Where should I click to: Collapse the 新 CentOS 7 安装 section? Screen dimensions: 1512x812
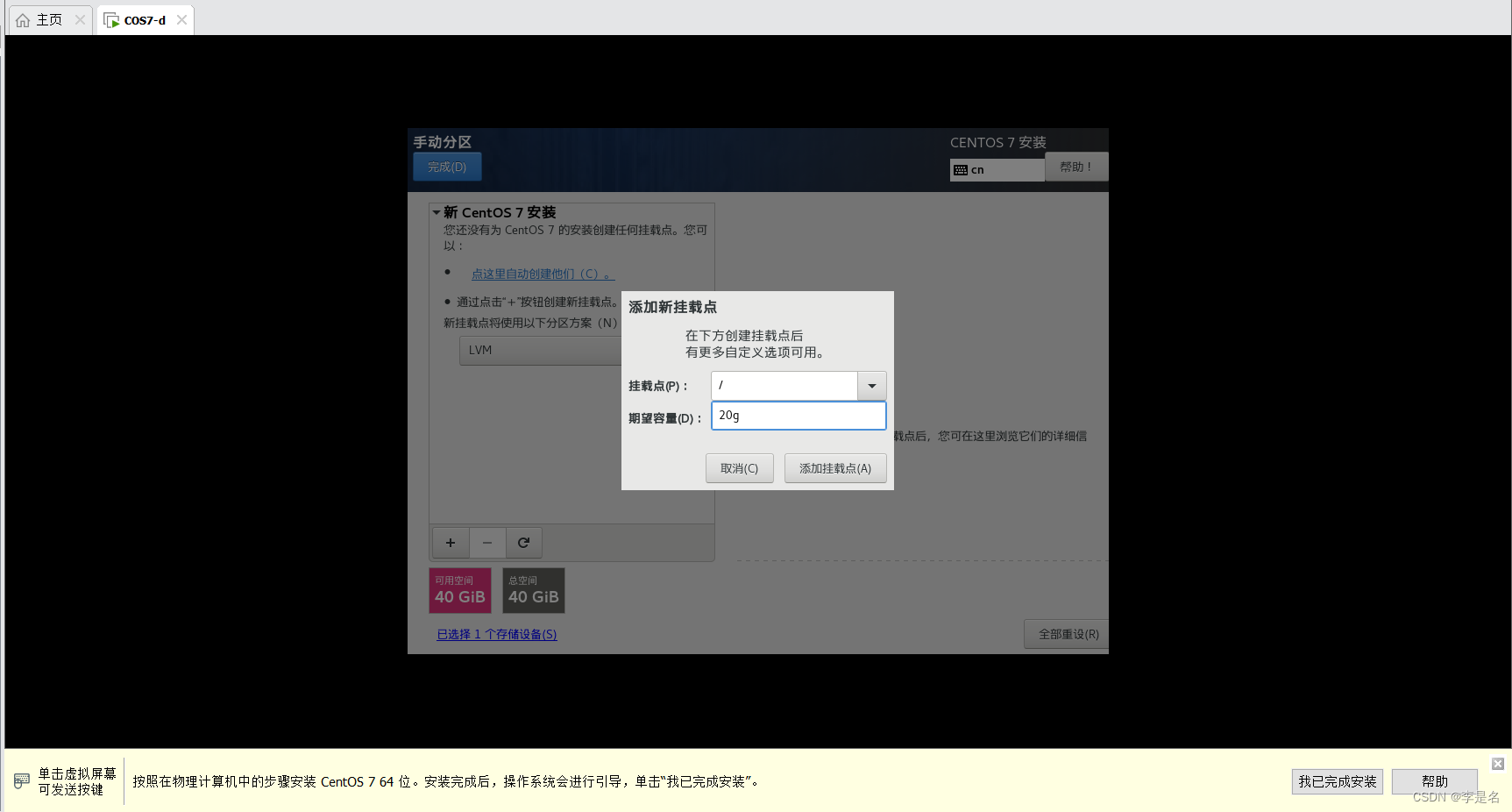click(x=437, y=212)
